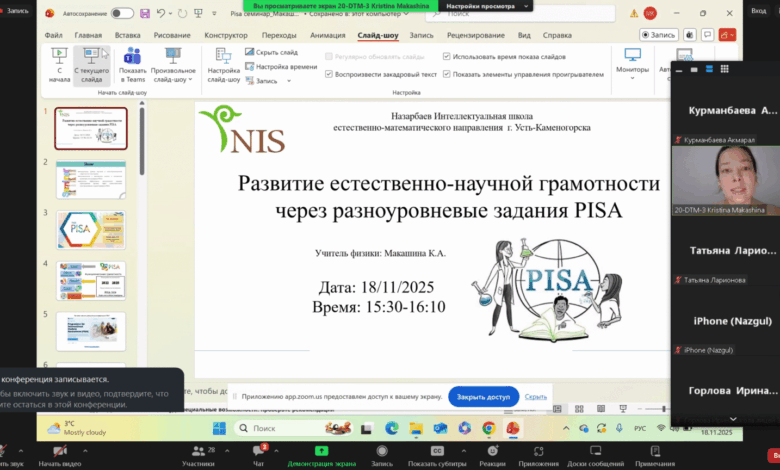Toggle the AutoSave switch
The width and height of the screenshot is (780, 470).
coord(122,14)
